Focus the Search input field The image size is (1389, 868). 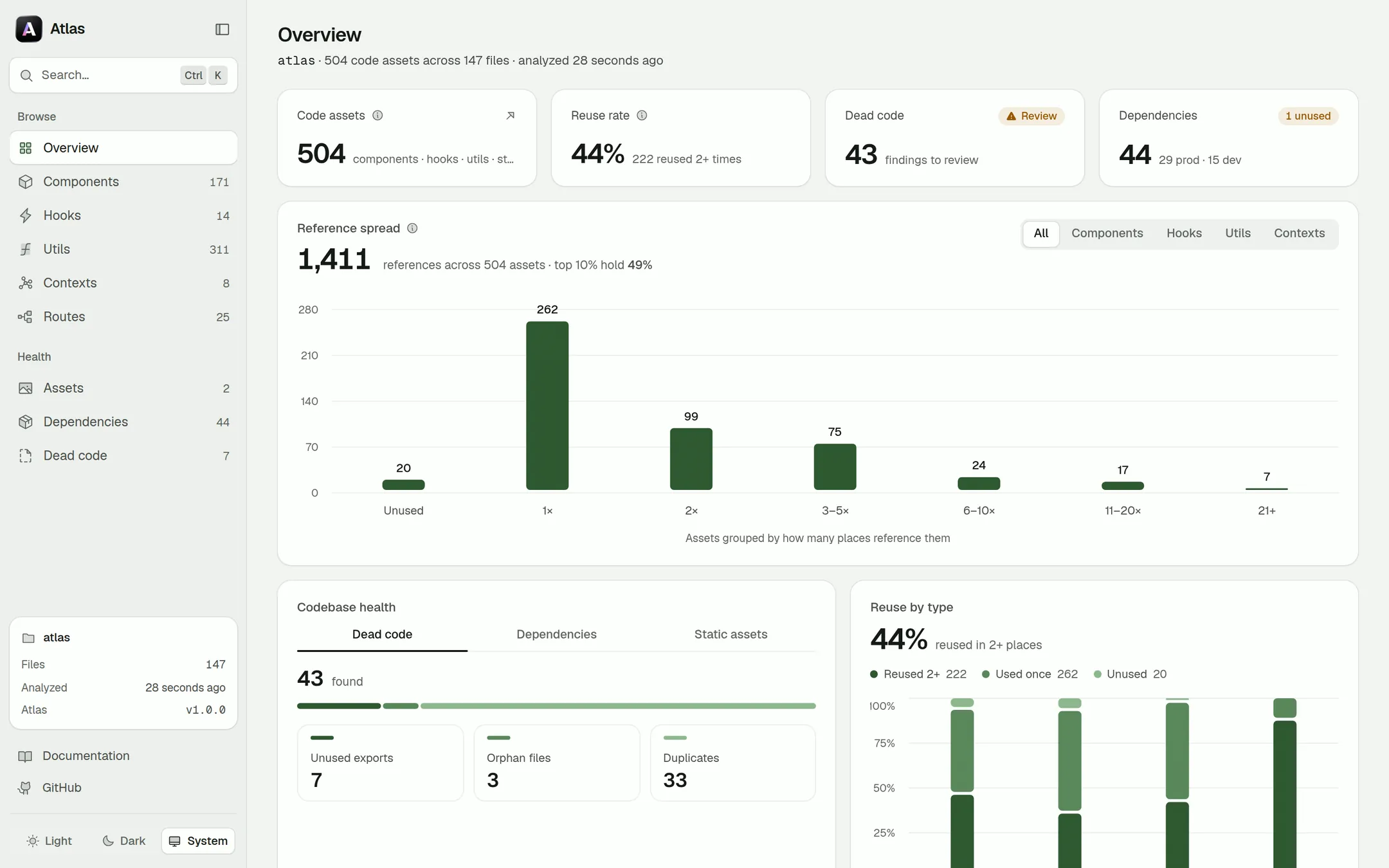(123, 75)
